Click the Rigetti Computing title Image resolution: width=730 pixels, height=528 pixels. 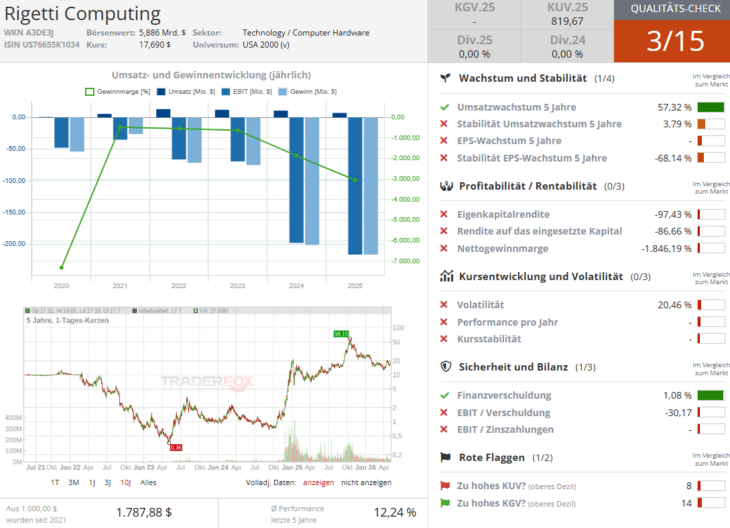coord(82,14)
